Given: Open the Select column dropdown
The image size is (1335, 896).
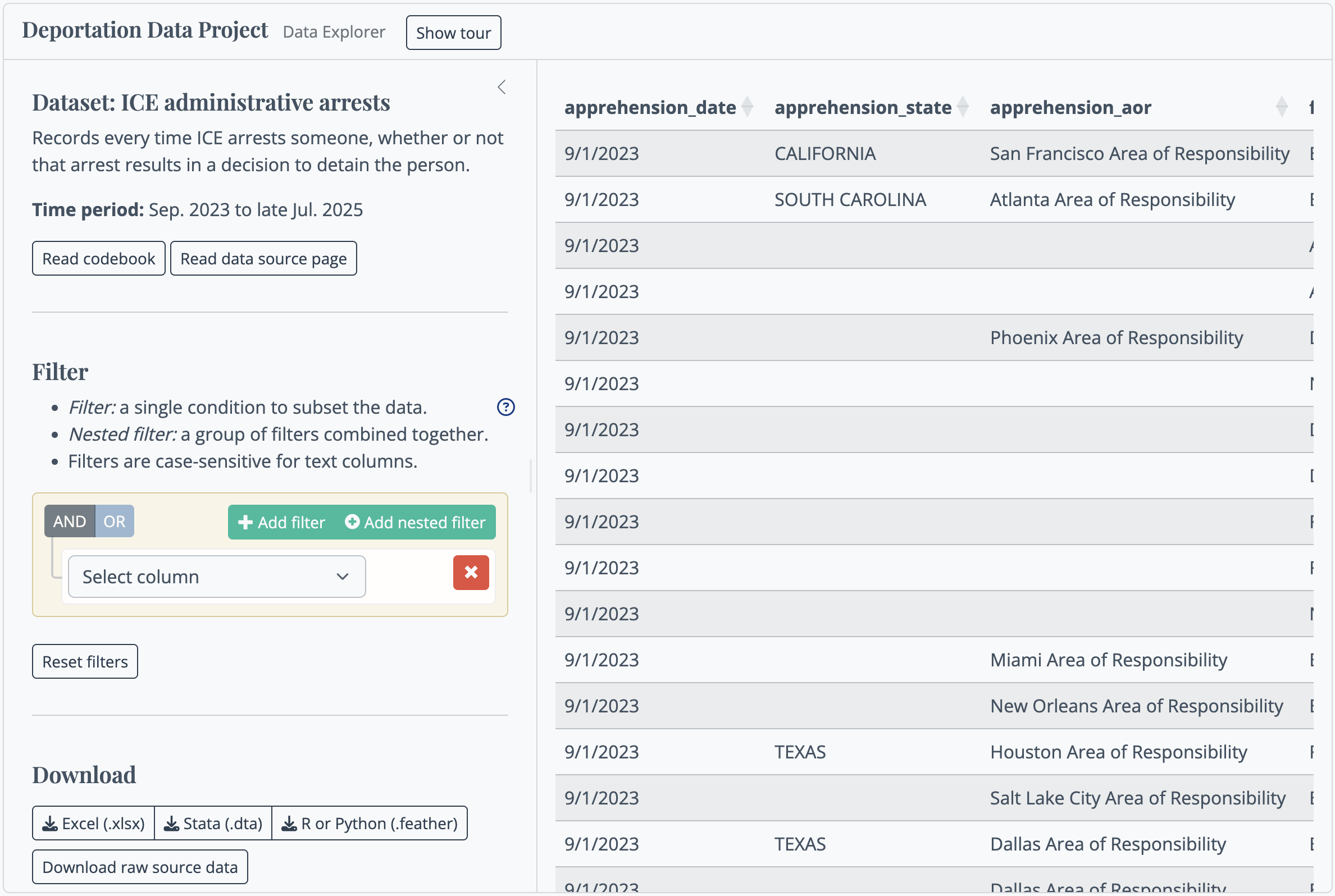Looking at the screenshot, I should coord(217,577).
